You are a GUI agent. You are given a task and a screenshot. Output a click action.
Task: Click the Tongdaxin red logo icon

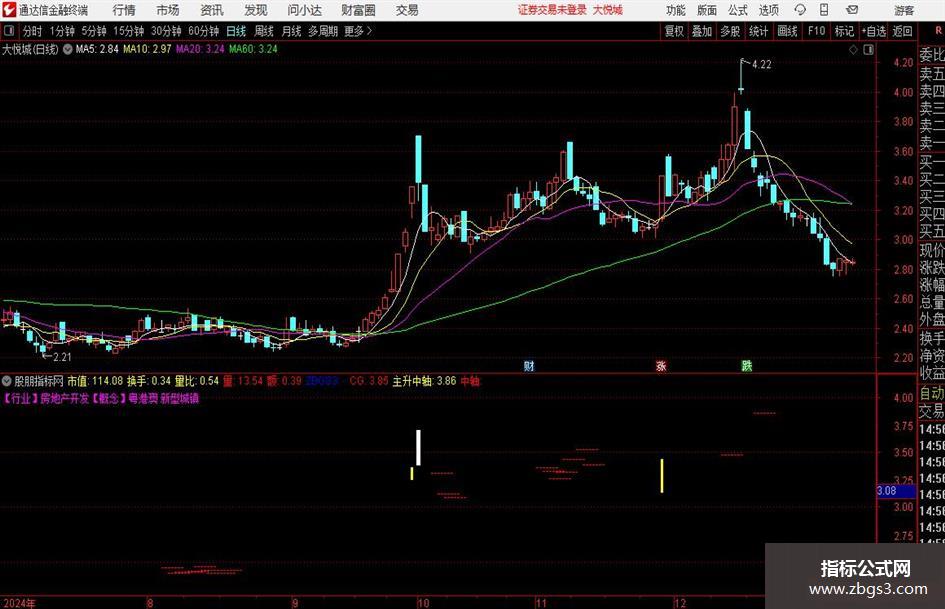[8, 10]
